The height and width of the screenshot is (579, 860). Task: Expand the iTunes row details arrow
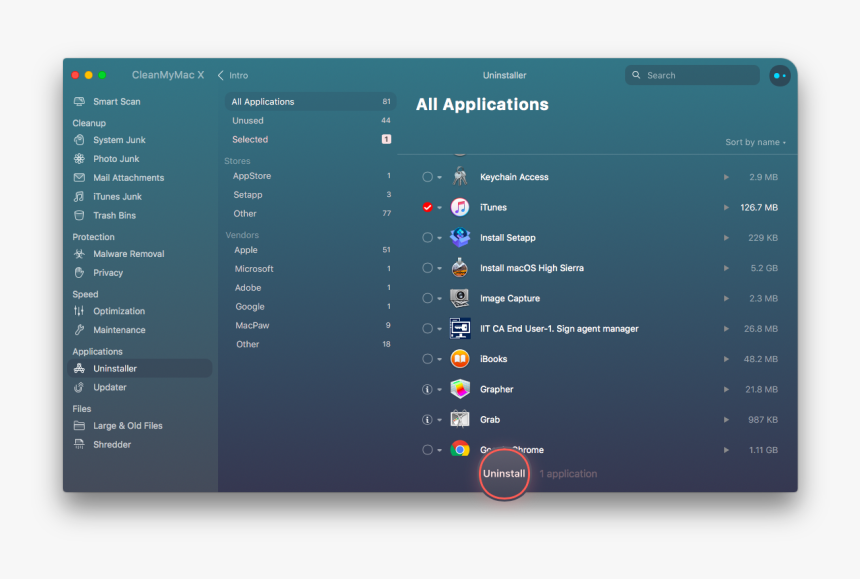[x=726, y=207]
